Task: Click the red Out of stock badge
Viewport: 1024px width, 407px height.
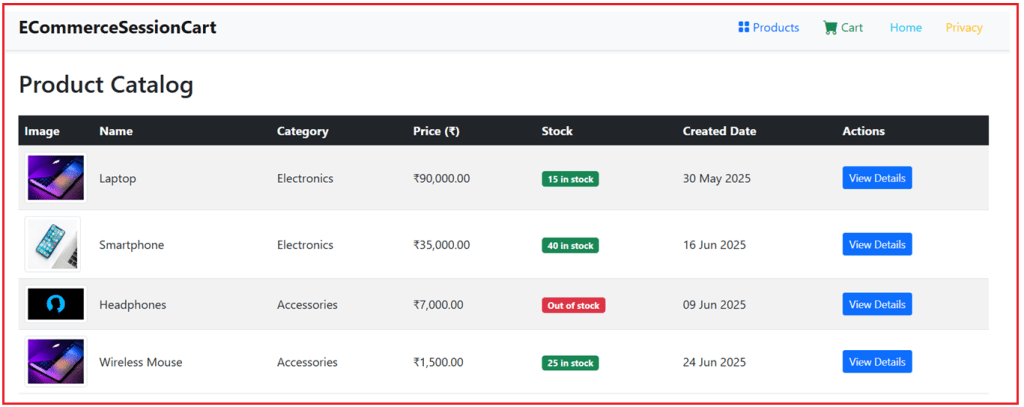Action: click(x=573, y=305)
